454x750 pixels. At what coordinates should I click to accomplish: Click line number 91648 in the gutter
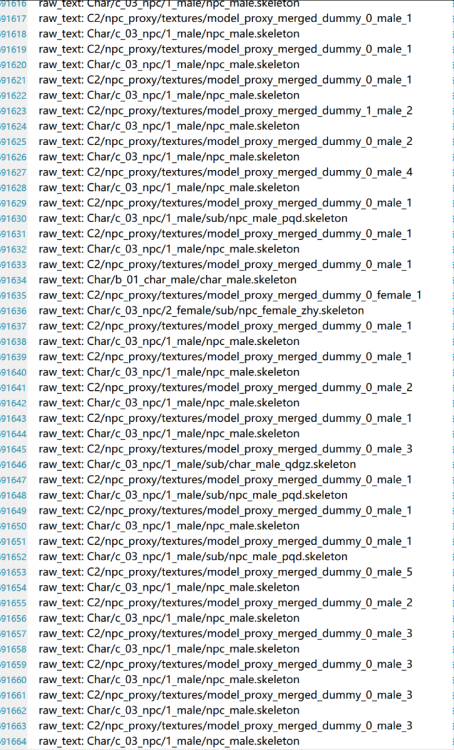13,495
